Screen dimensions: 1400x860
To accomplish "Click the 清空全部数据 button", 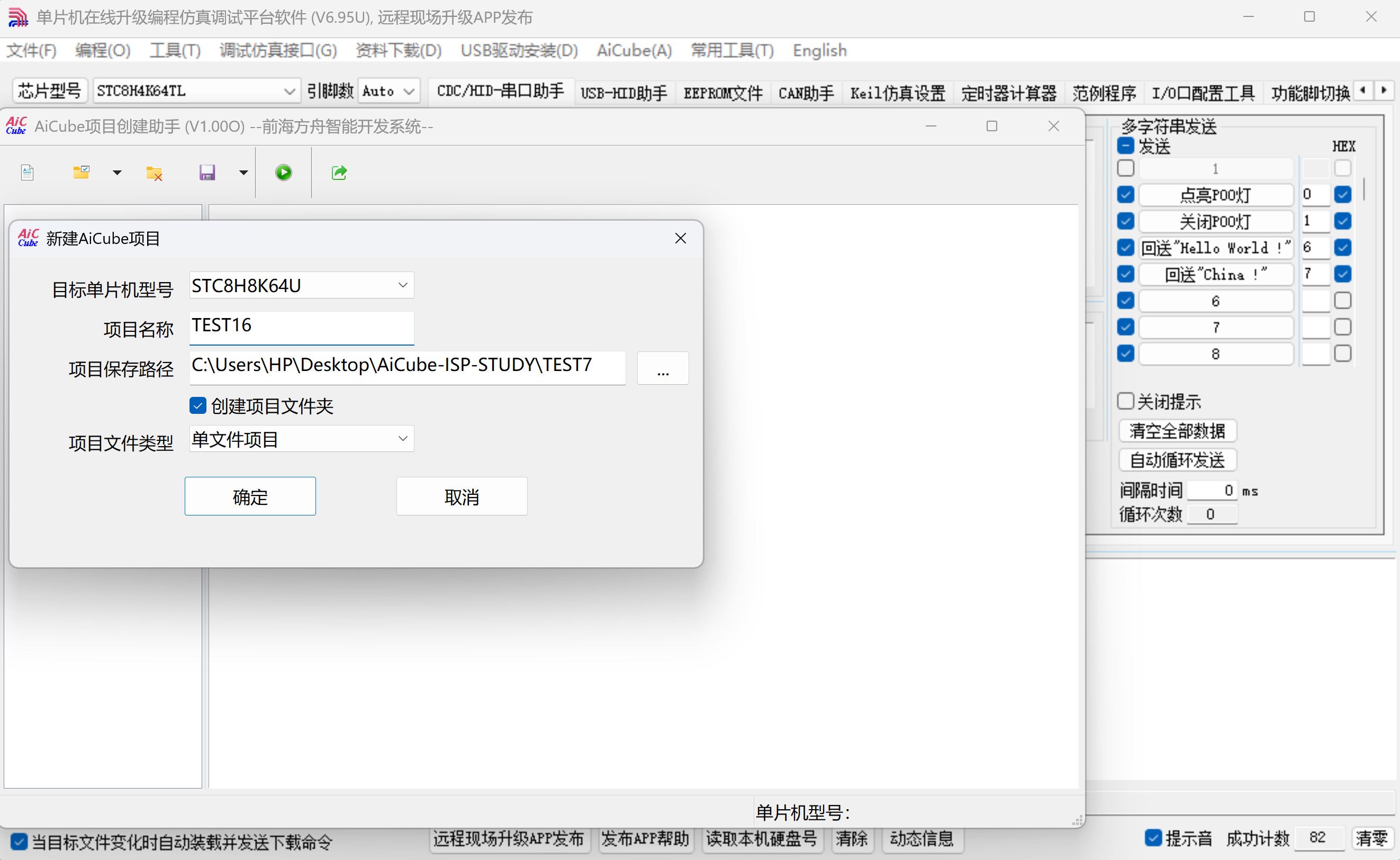I will [x=1177, y=431].
